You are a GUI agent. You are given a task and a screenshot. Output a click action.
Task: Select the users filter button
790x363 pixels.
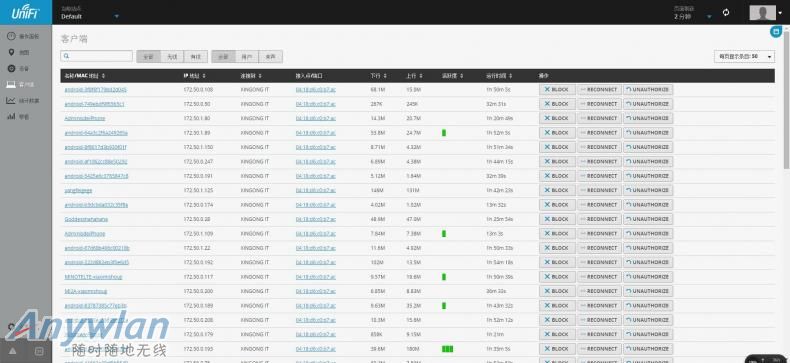point(246,56)
